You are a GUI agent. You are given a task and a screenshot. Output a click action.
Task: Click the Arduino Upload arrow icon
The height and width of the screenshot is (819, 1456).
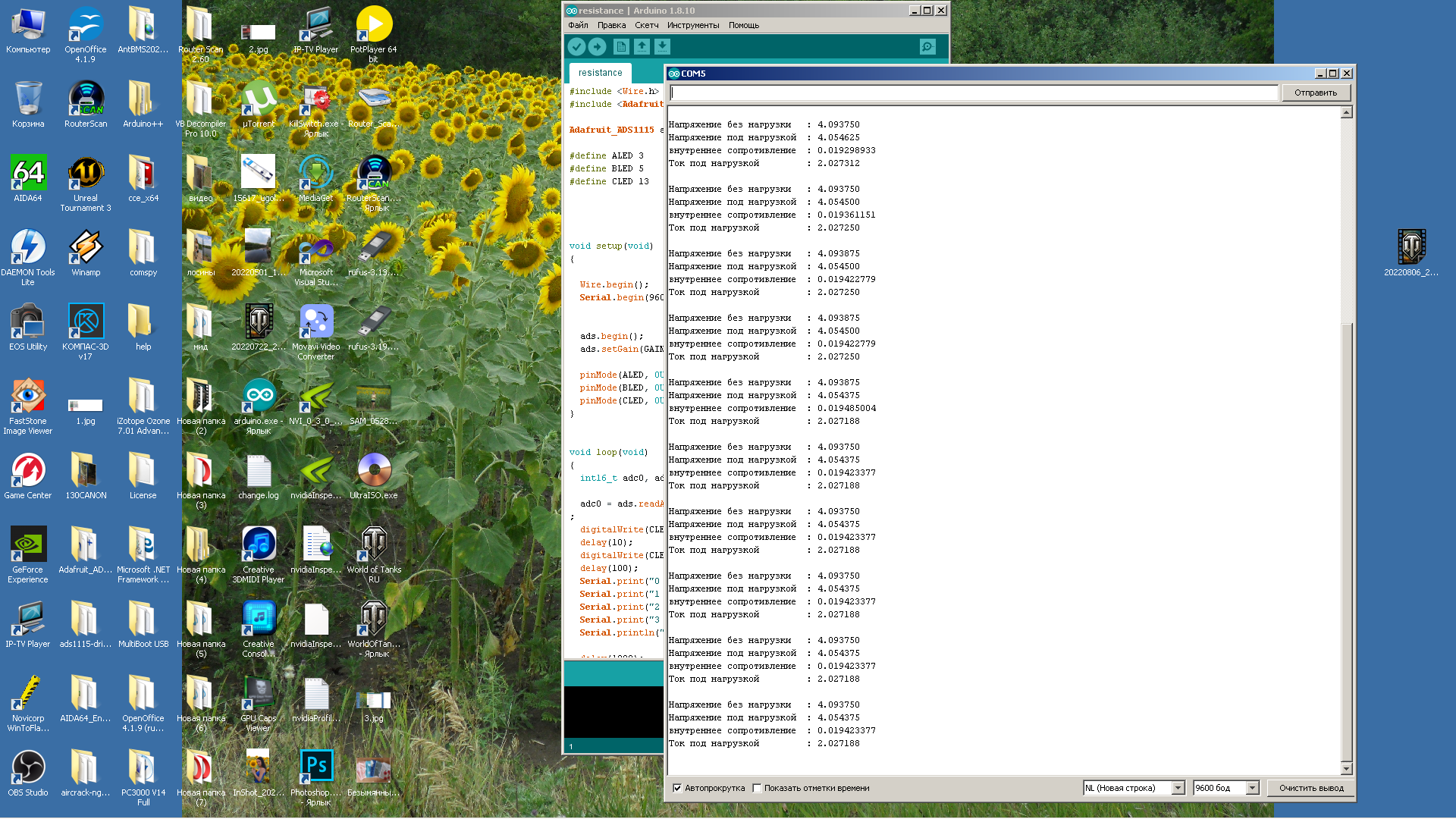[598, 47]
